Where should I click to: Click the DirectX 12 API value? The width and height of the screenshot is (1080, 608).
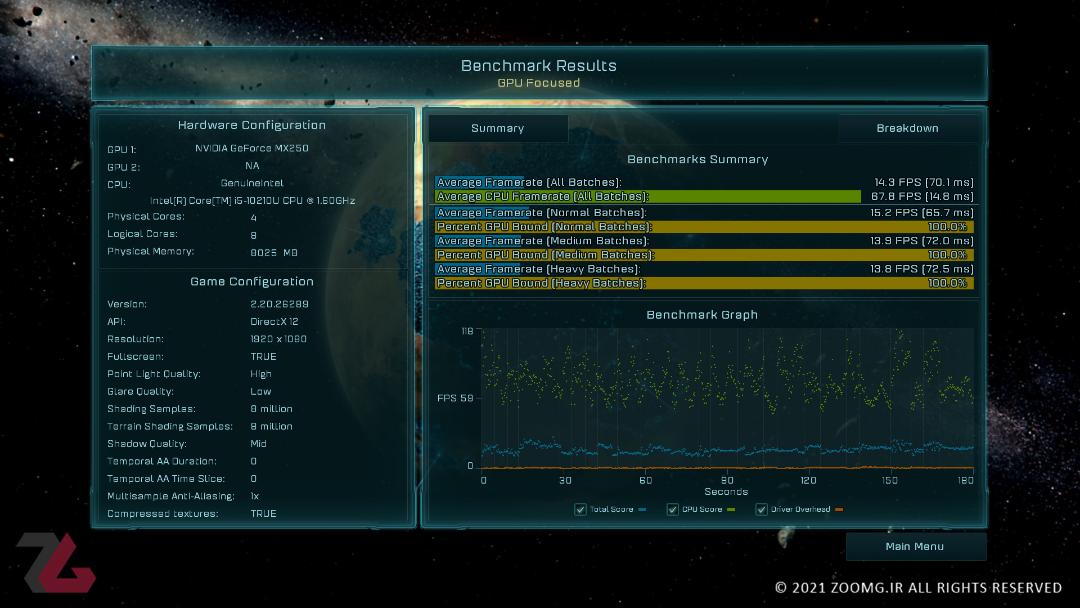(274, 322)
